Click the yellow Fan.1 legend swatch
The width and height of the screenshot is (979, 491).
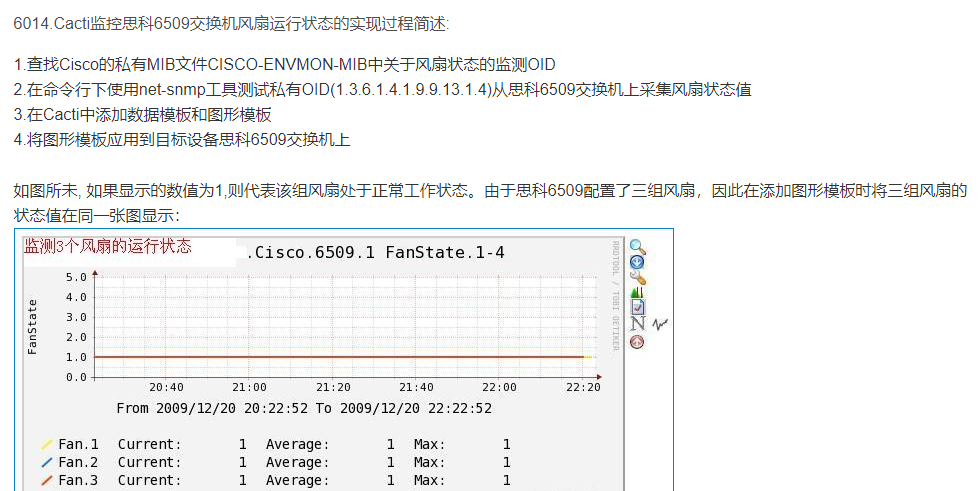pyautogui.click(x=47, y=445)
